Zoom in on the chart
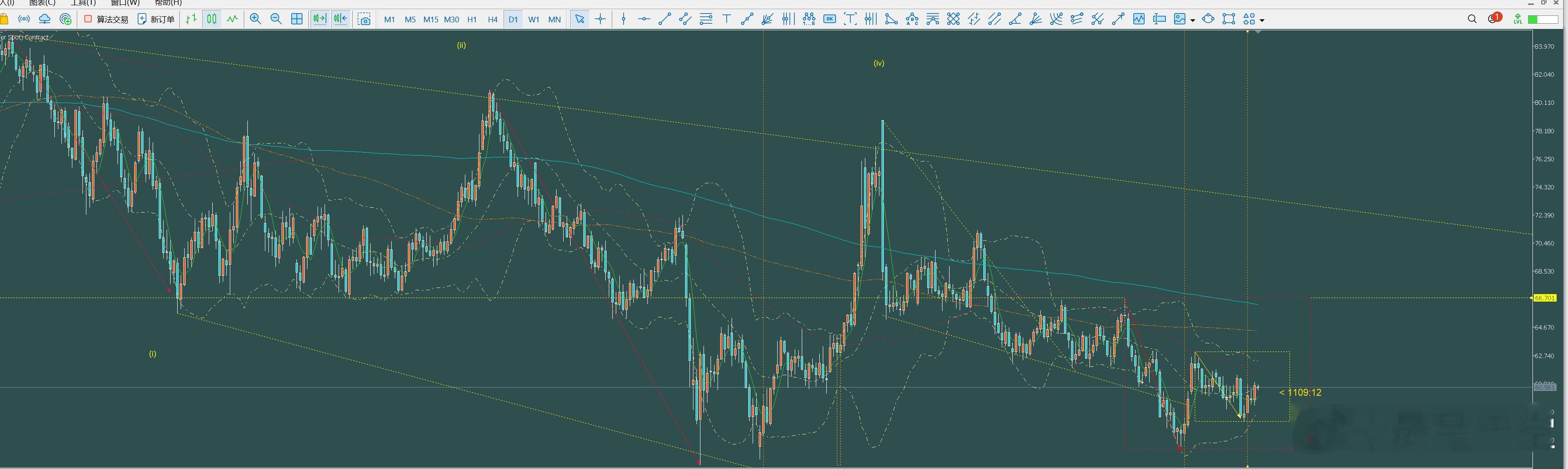Screen dimensions: 1568x469 tap(256, 19)
